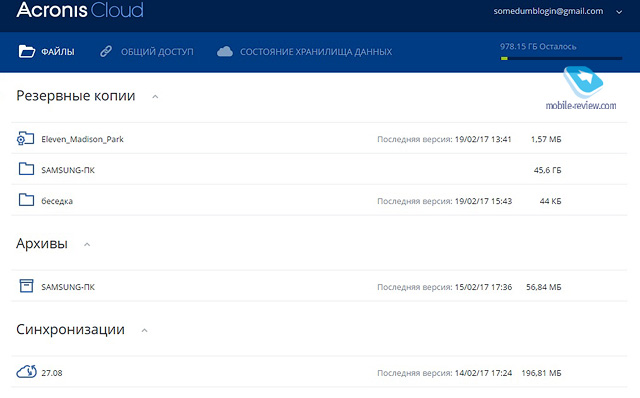The width and height of the screenshot is (640, 398).
Task: Click the SAMSUNG-ПК backup folder icon
Action: tap(26, 169)
